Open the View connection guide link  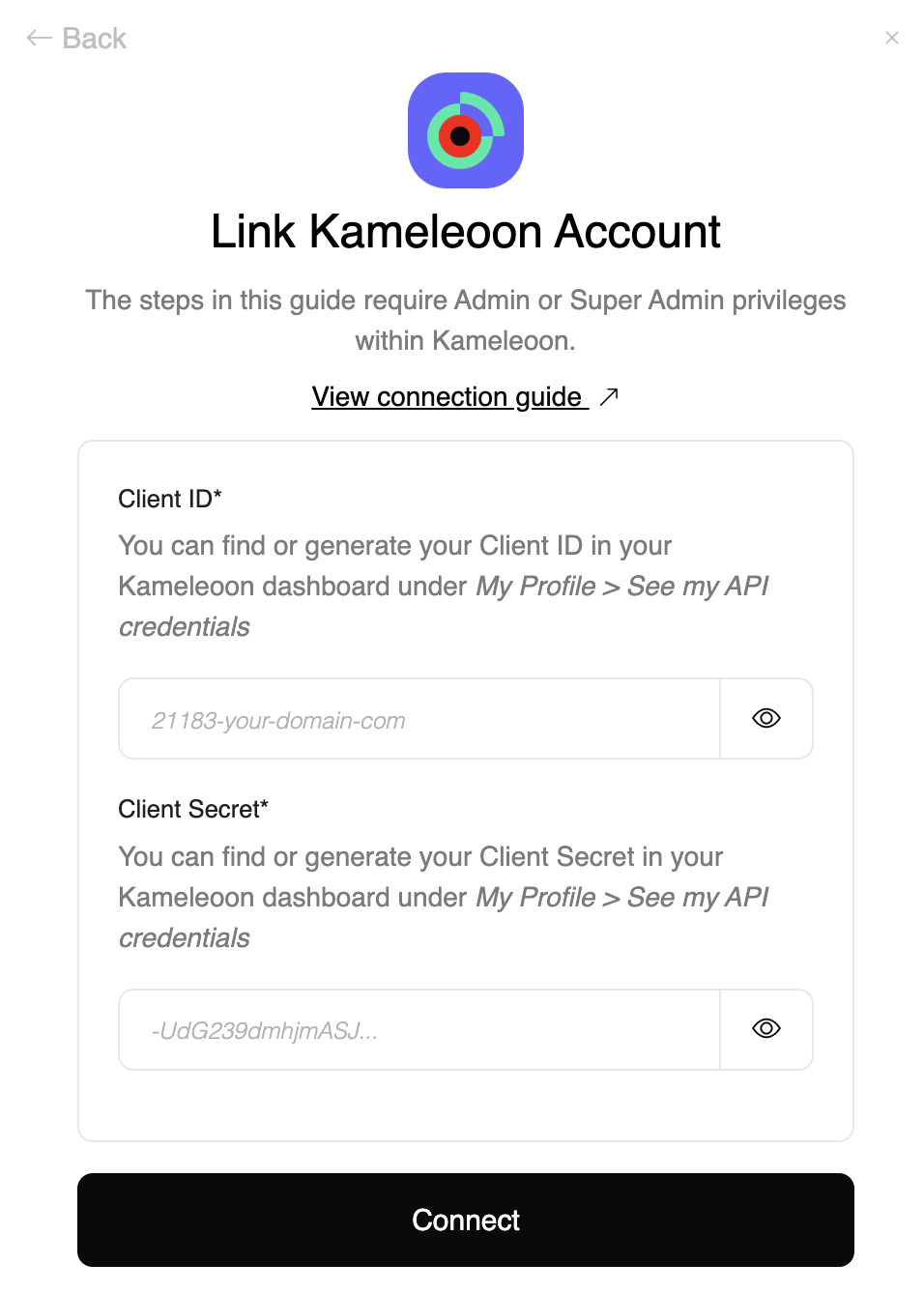pyautogui.click(x=448, y=396)
